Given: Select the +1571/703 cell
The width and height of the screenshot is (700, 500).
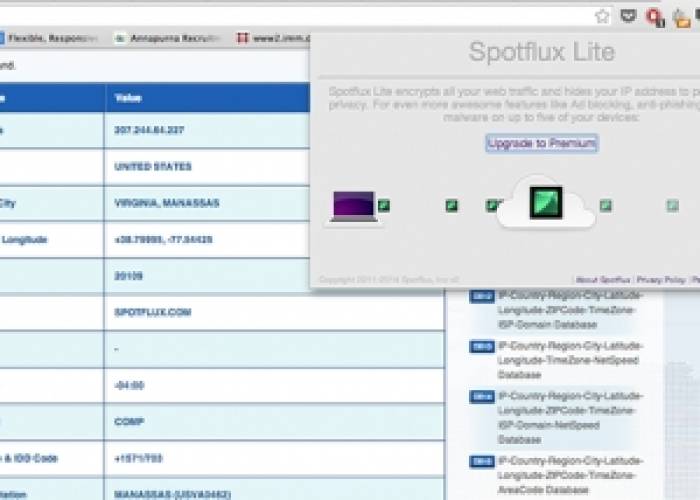Looking at the screenshot, I should (275, 458).
